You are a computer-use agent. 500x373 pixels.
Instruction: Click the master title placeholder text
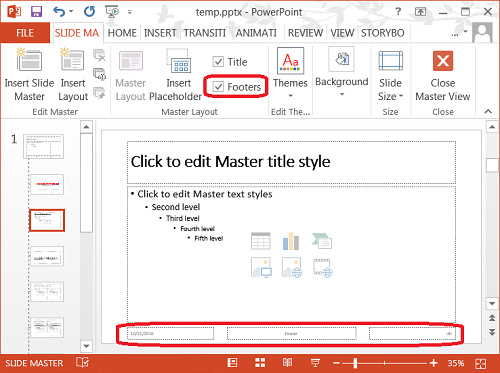pyautogui.click(x=230, y=162)
